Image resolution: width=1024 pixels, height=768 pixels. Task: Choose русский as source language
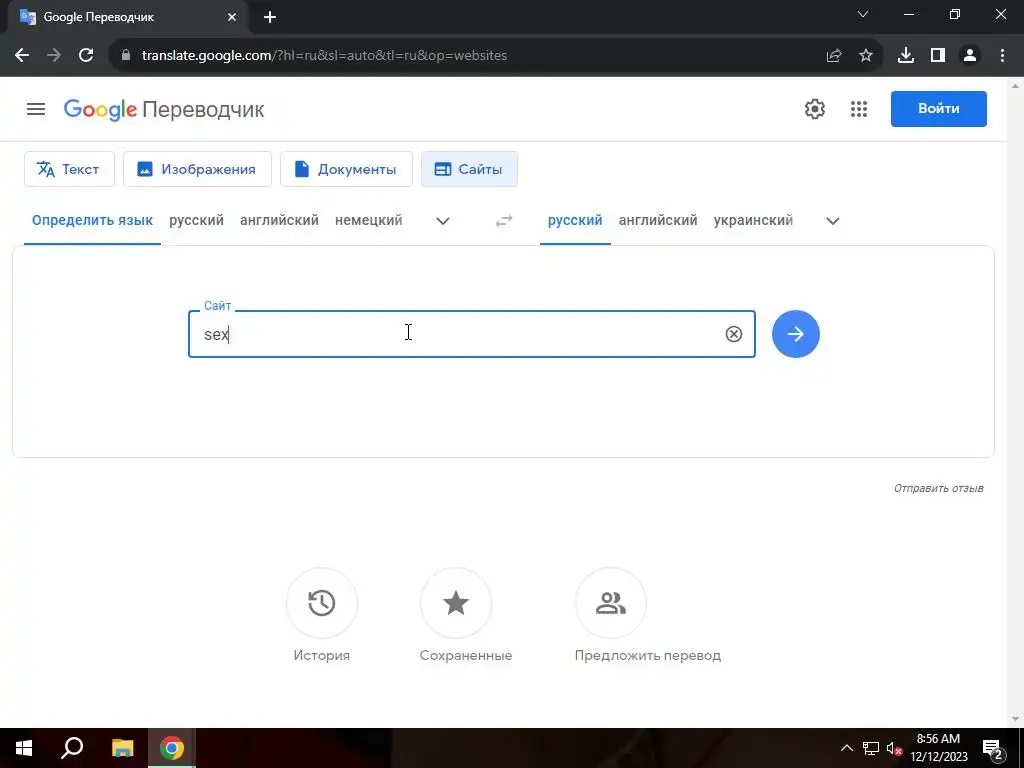[x=196, y=221]
